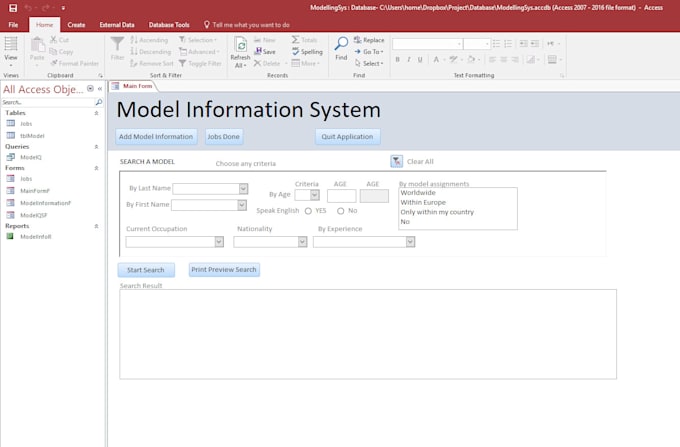Select the No Speak English radio button
Image resolution: width=680 pixels, height=447 pixels.
tap(341, 211)
